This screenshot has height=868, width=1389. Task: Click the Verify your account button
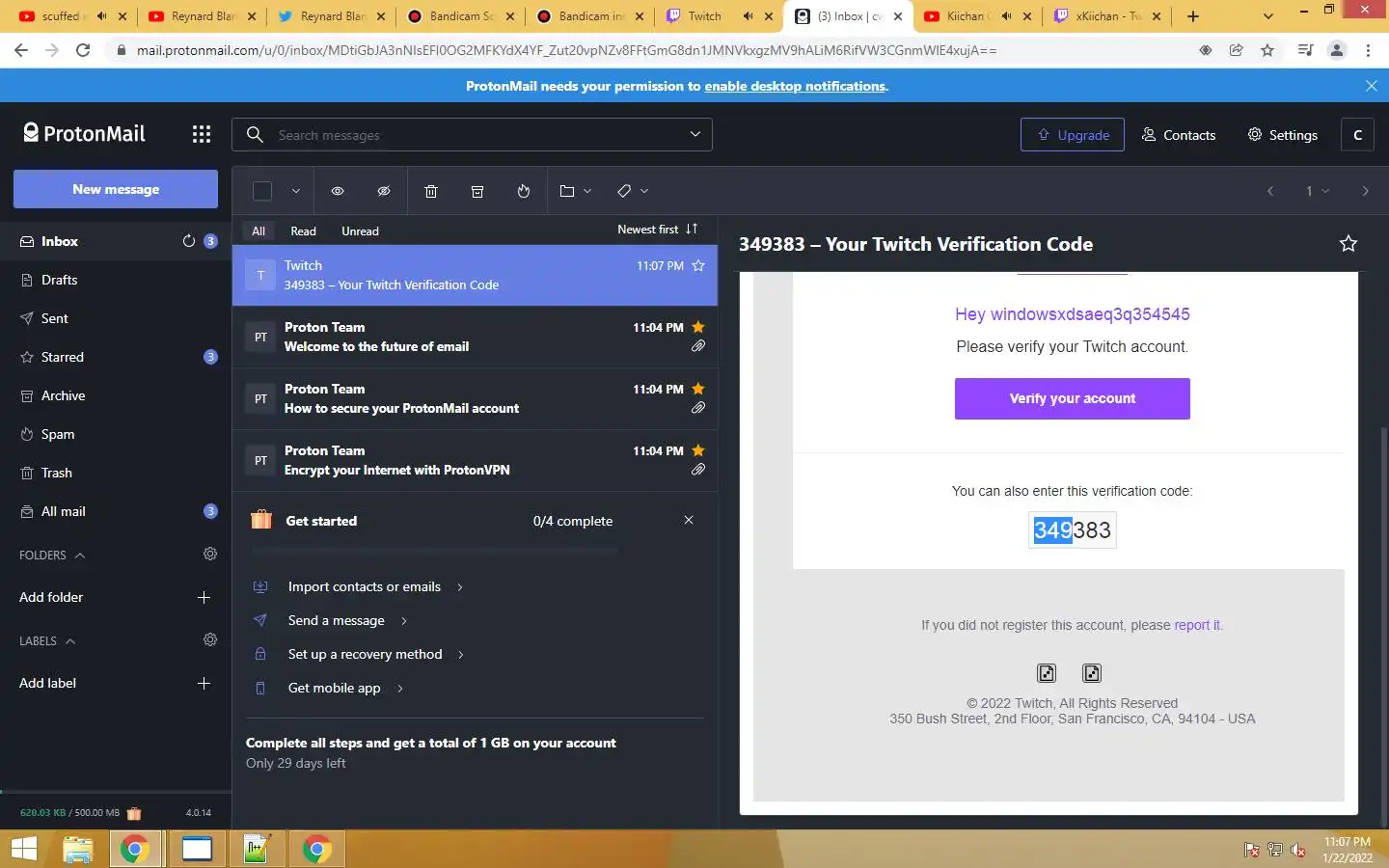coord(1073,398)
